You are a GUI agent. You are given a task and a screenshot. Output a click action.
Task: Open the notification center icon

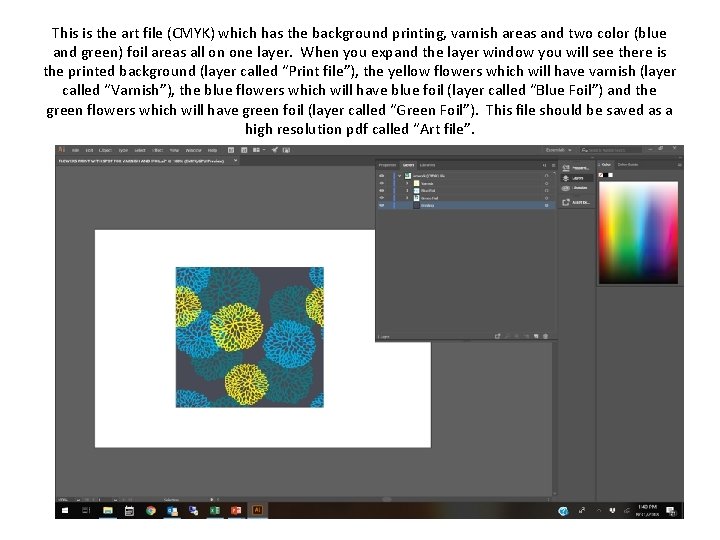[x=671, y=511]
